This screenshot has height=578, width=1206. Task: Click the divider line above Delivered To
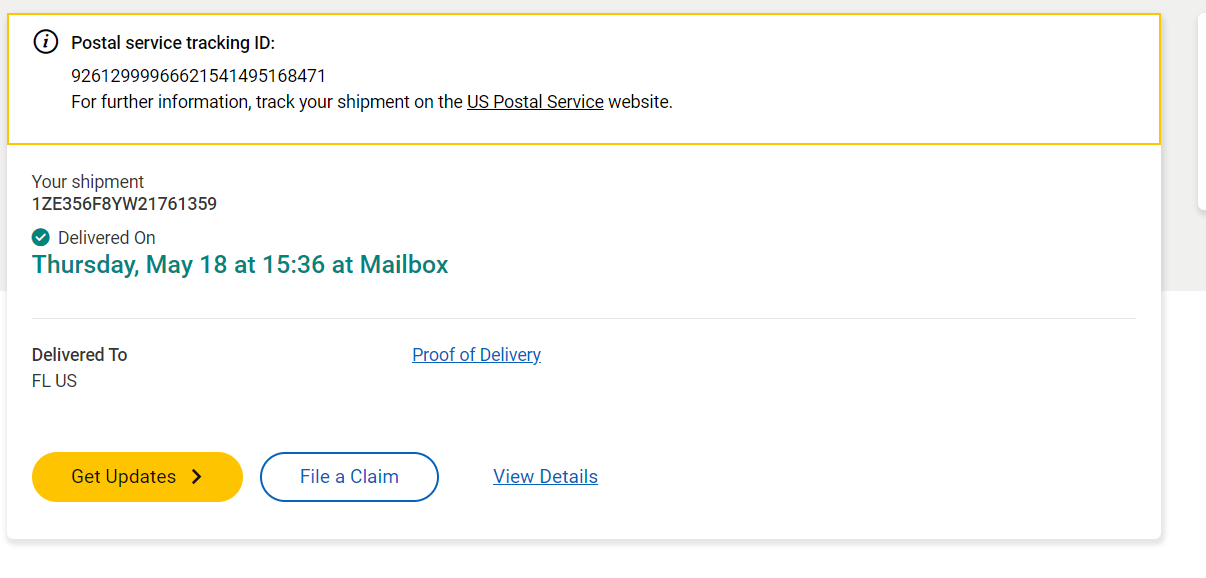tap(583, 319)
